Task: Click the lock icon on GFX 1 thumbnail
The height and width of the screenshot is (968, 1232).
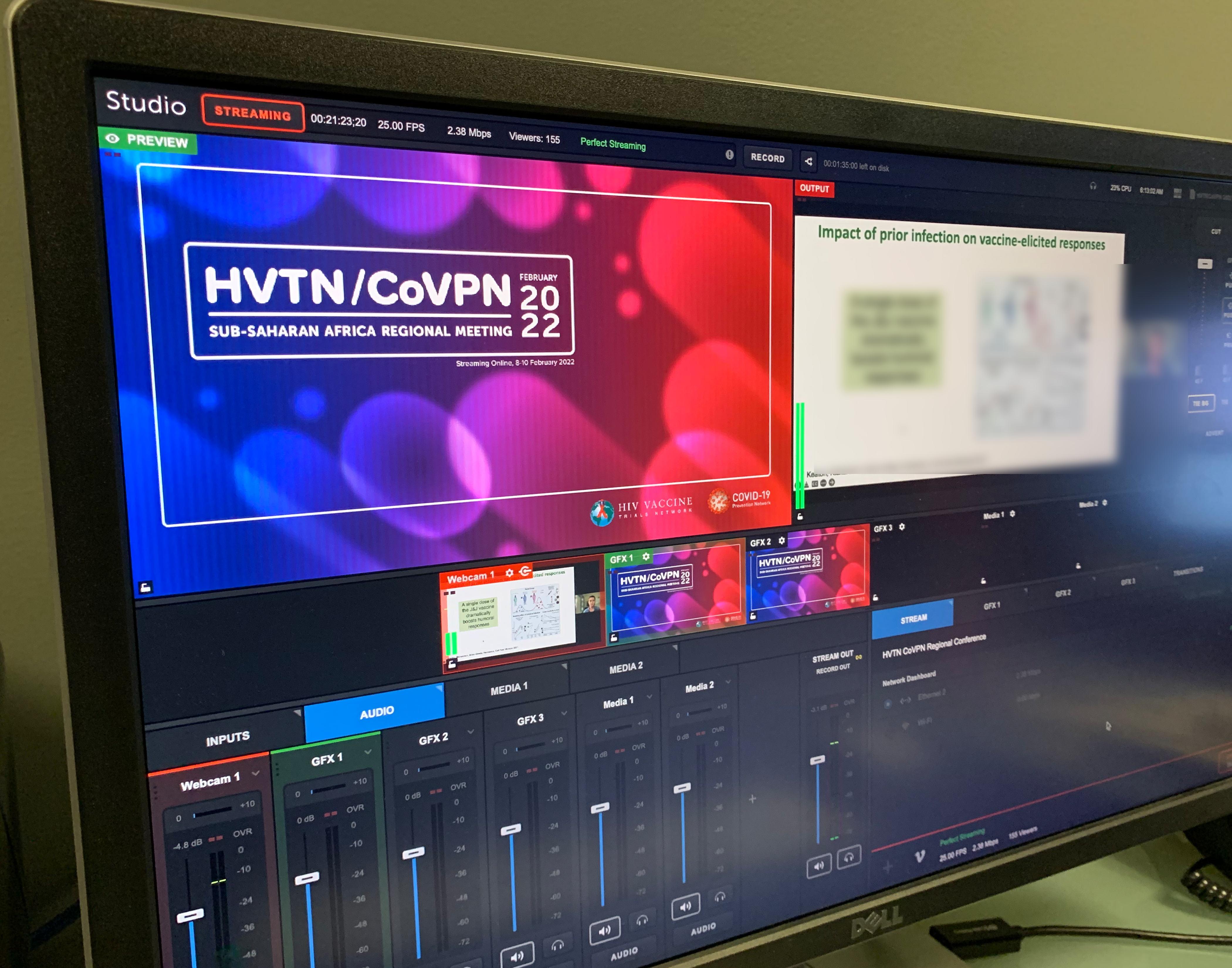Action: pyautogui.click(x=613, y=638)
